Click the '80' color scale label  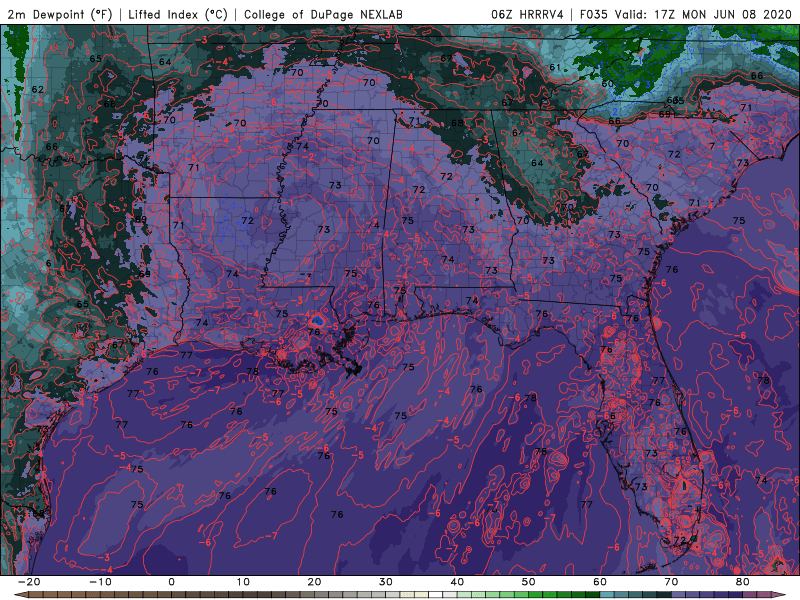(x=743, y=582)
